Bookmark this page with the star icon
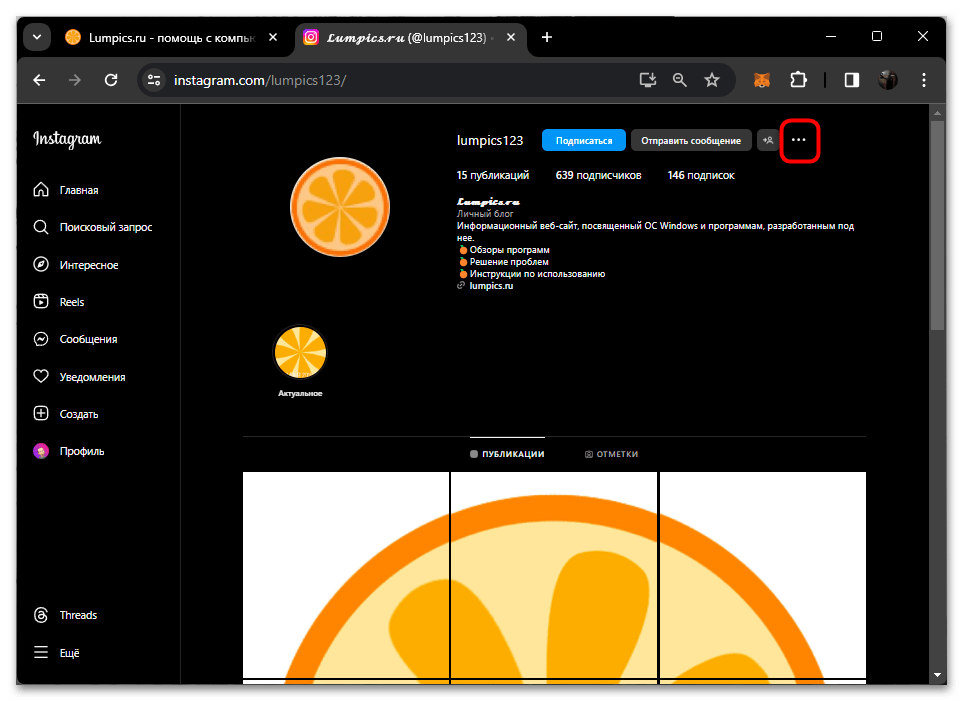Image resolution: width=963 pixels, height=701 pixels. pyautogui.click(x=712, y=80)
